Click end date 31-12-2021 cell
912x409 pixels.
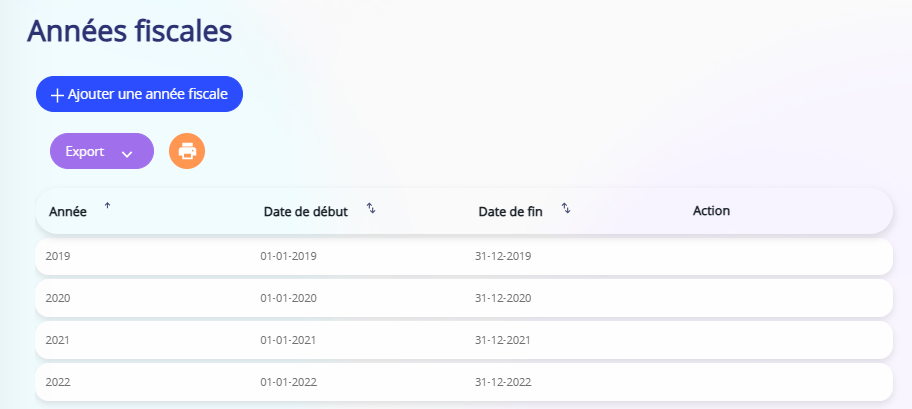coord(503,340)
